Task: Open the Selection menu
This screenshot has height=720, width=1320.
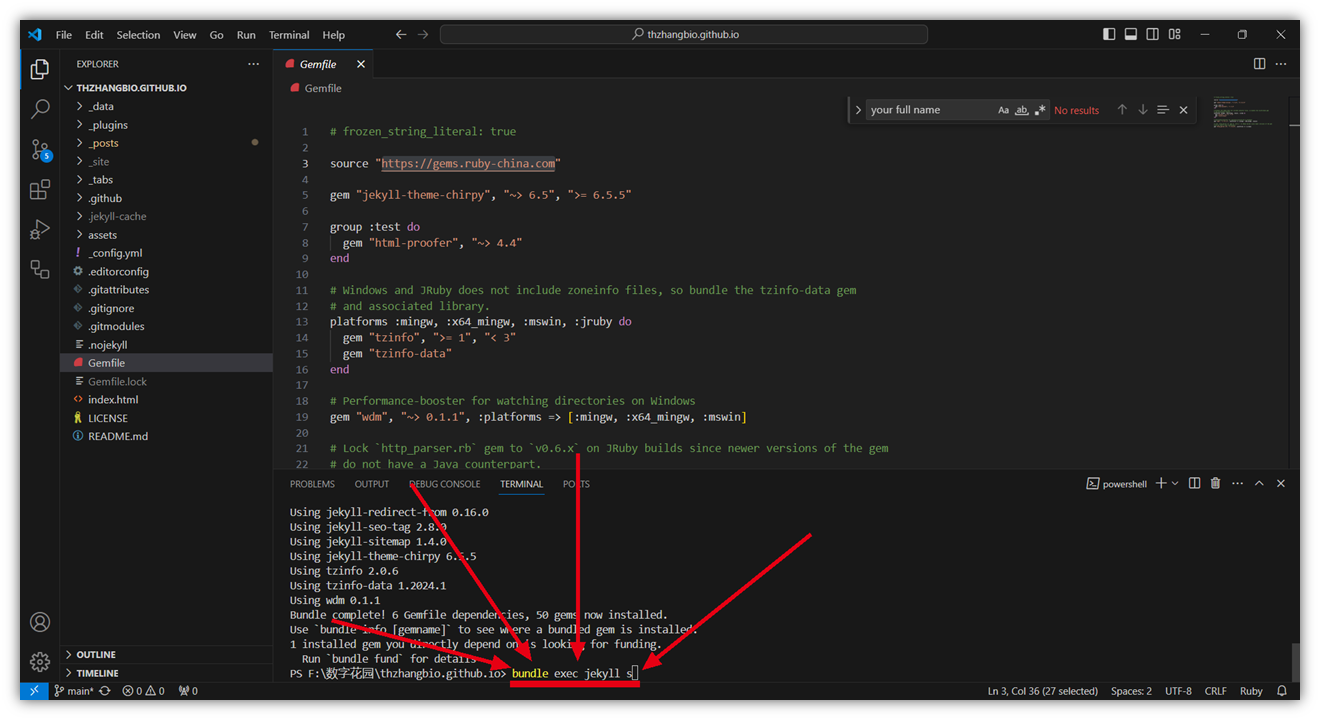Action: tap(138, 35)
